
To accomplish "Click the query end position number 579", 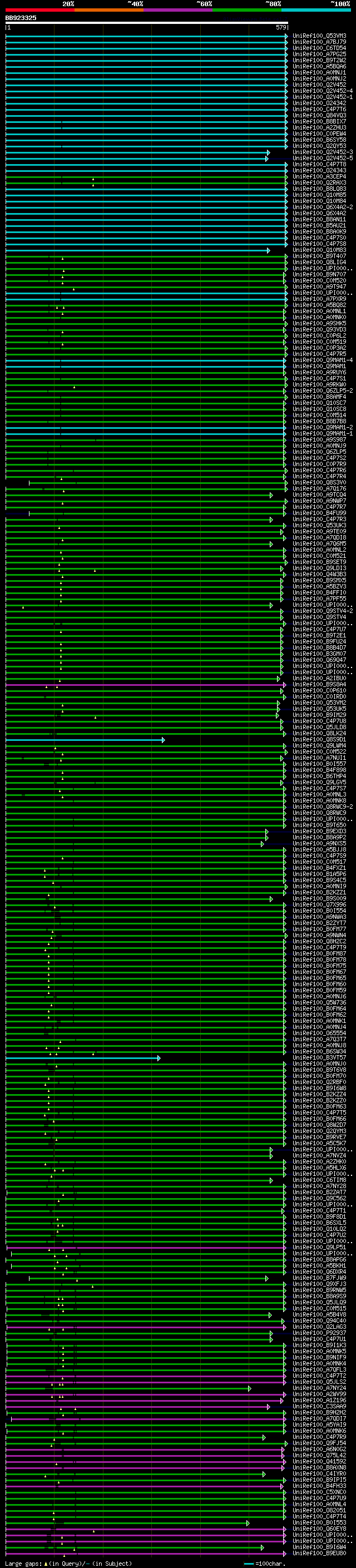I will click(x=280, y=27).
